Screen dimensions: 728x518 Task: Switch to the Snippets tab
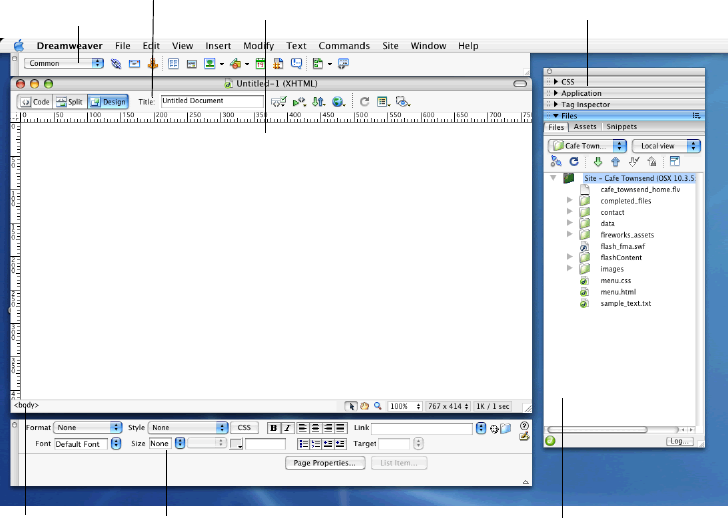click(622, 127)
